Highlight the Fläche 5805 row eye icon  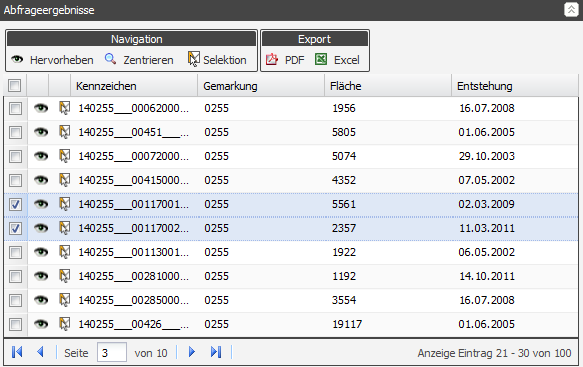pyautogui.click(x=41, y=132)
